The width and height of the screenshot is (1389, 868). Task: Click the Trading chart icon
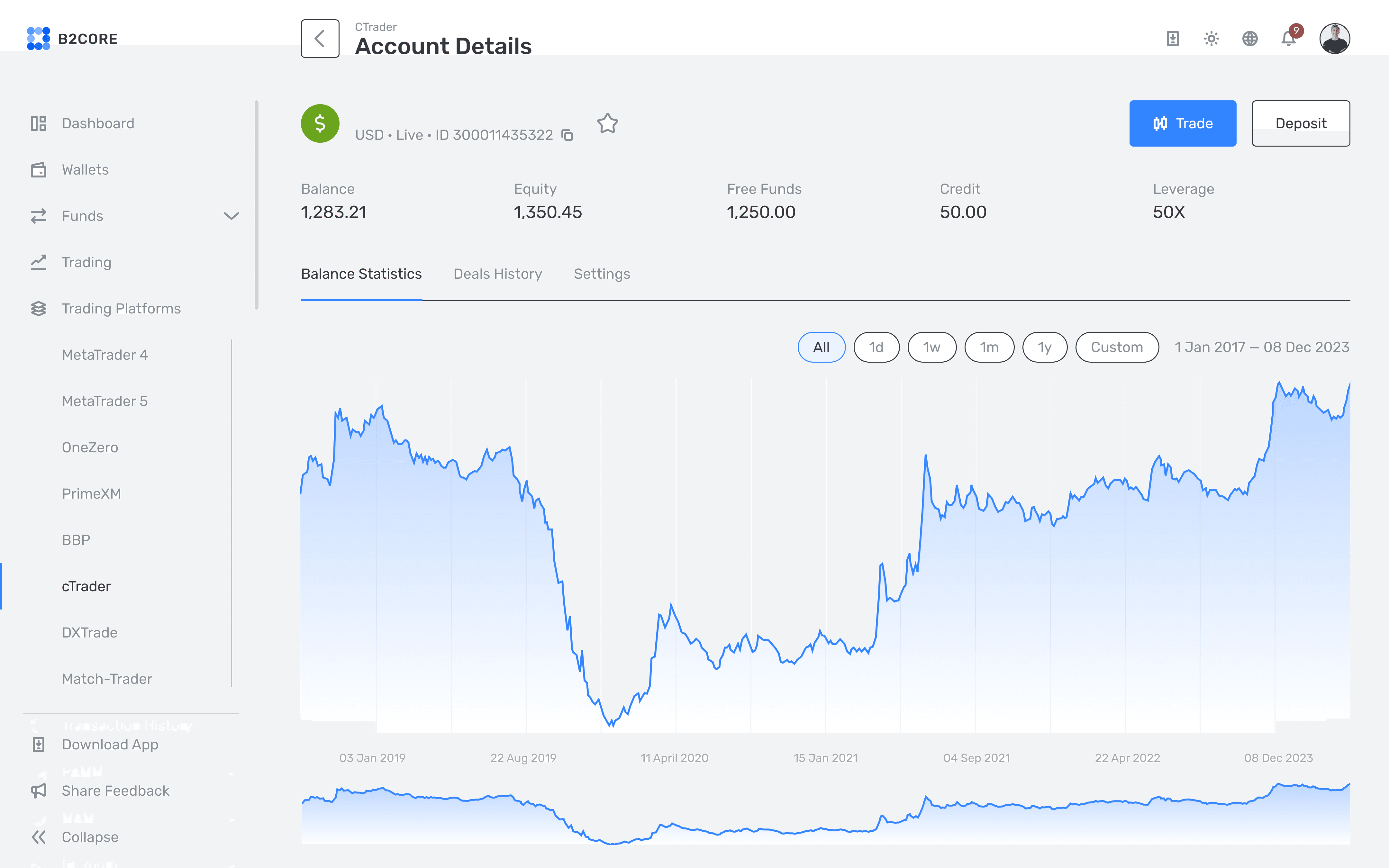[39, 262]
